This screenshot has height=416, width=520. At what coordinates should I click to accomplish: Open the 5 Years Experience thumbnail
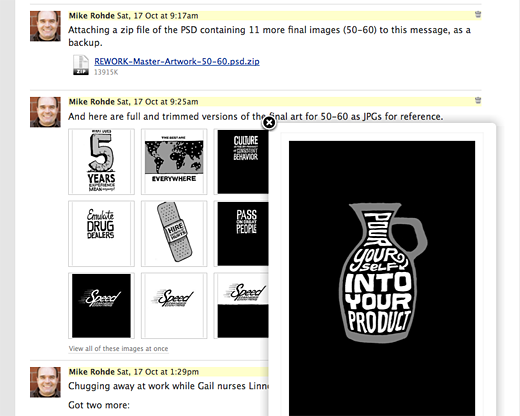[101, 161]
